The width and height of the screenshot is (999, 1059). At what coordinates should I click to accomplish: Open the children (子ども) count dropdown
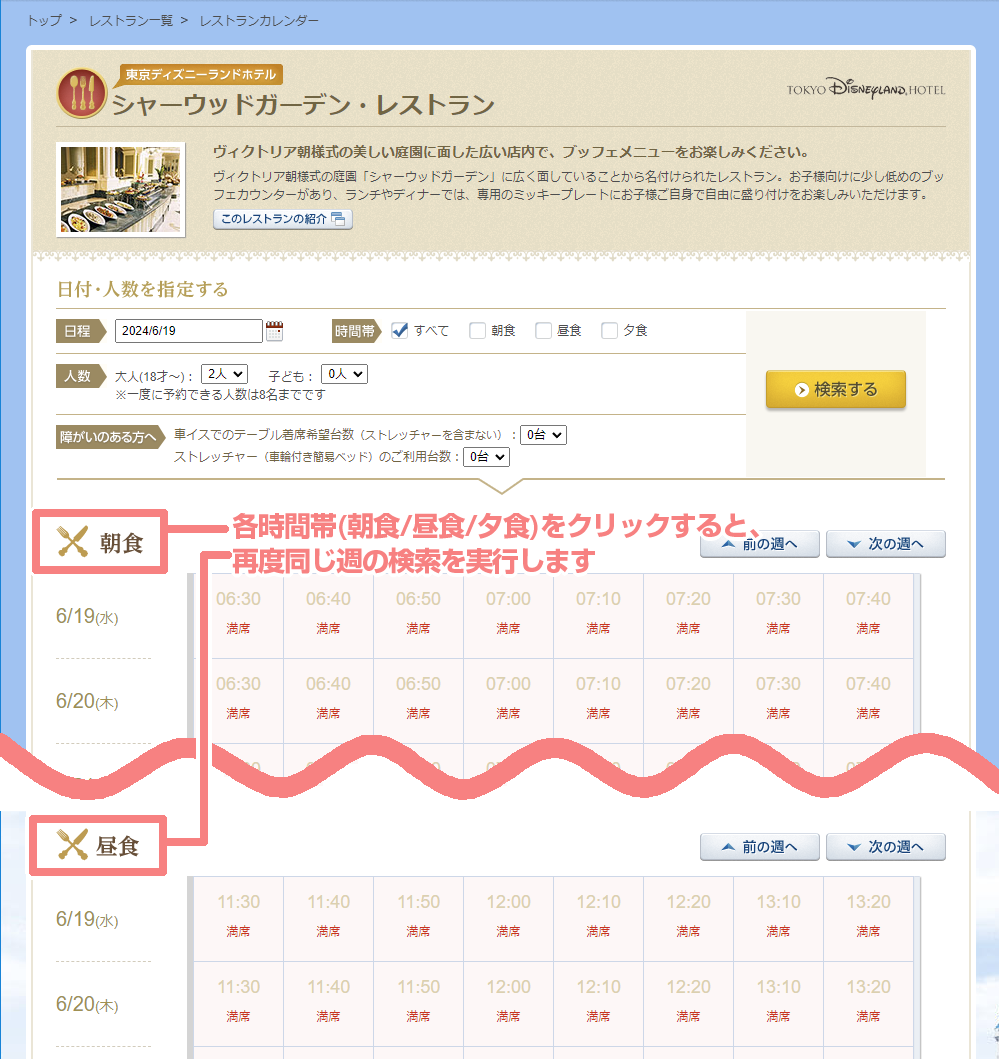344,374
